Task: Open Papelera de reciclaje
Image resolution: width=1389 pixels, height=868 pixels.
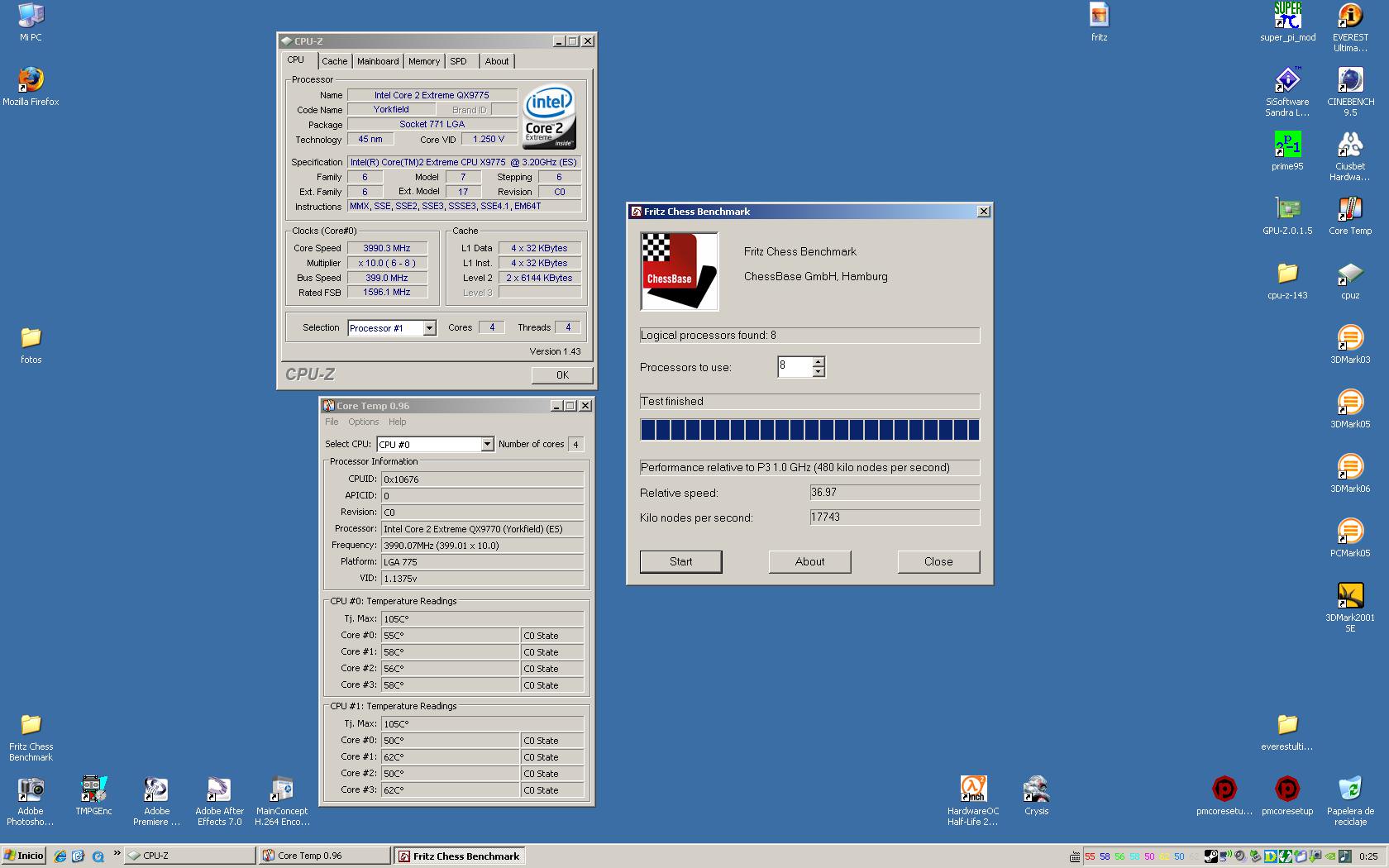Action: pos(1350,801)
